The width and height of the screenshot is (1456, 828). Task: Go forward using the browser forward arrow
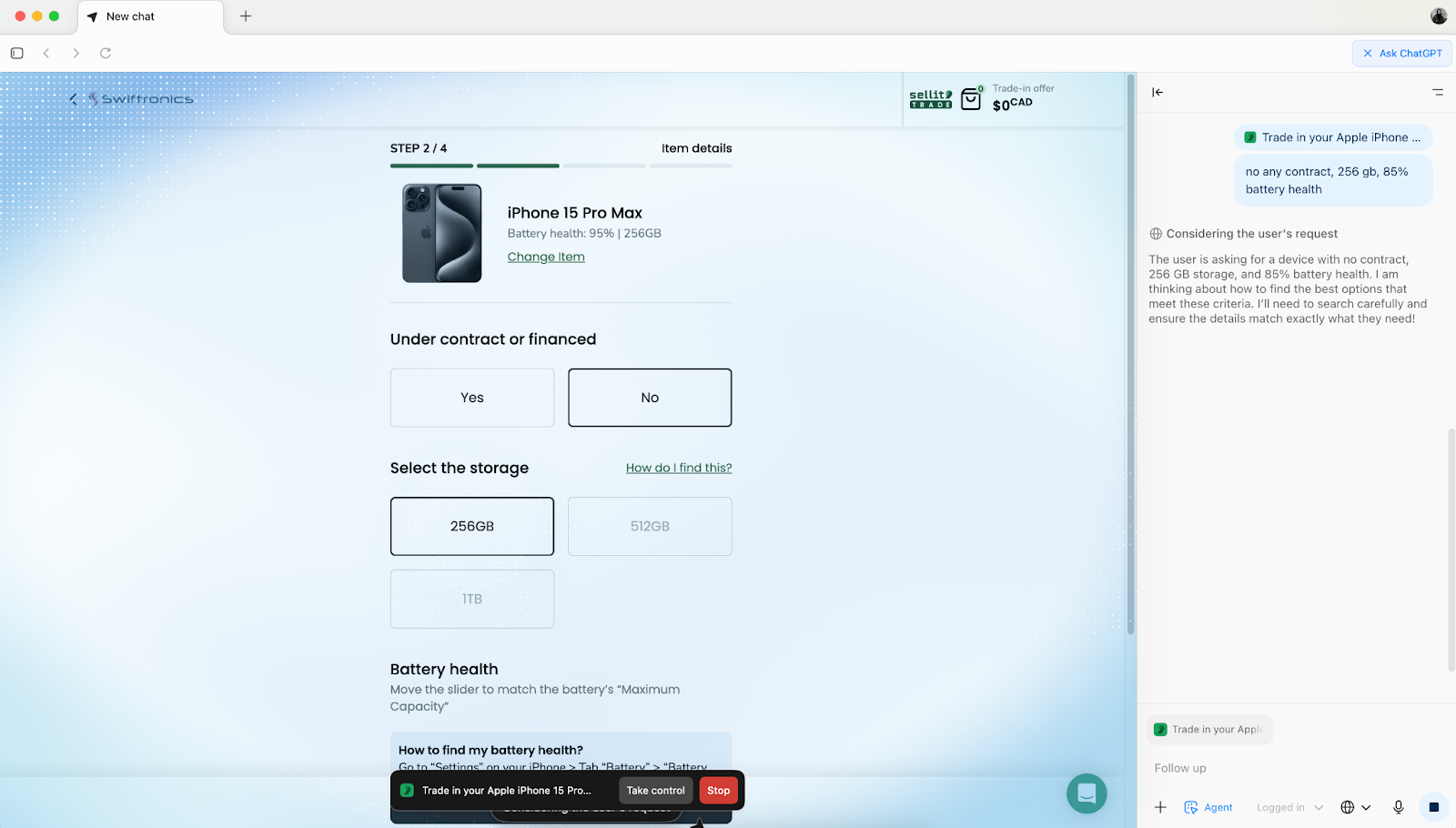76,53
